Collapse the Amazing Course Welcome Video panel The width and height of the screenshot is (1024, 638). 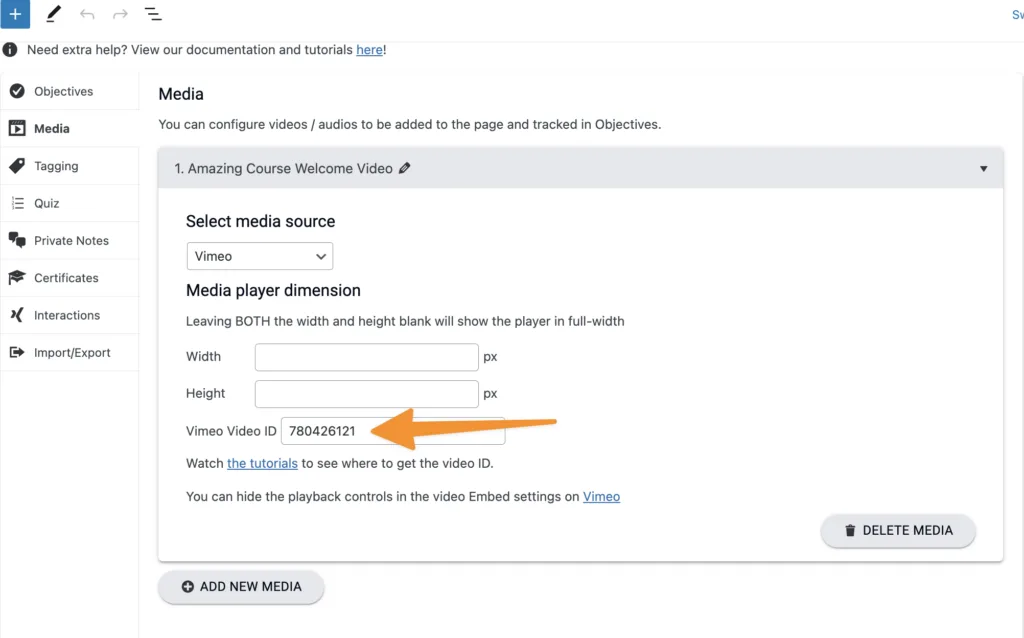click(983, 169)
